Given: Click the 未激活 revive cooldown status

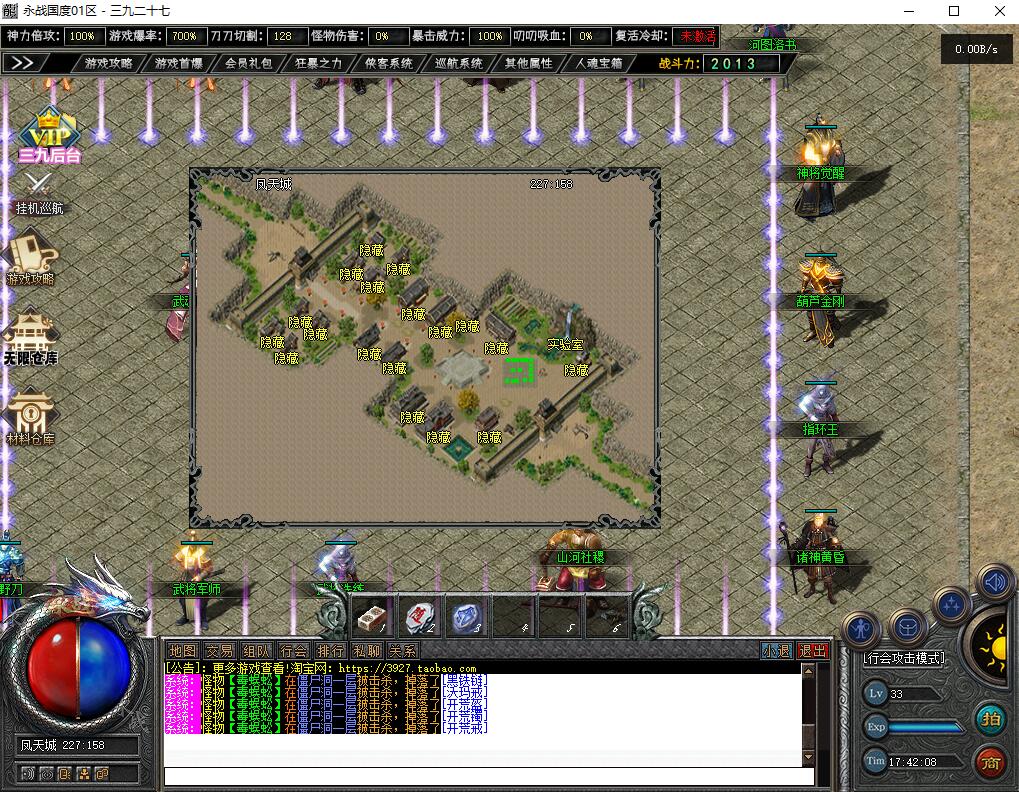Looking at the screenshot, I should coord(696,36).
